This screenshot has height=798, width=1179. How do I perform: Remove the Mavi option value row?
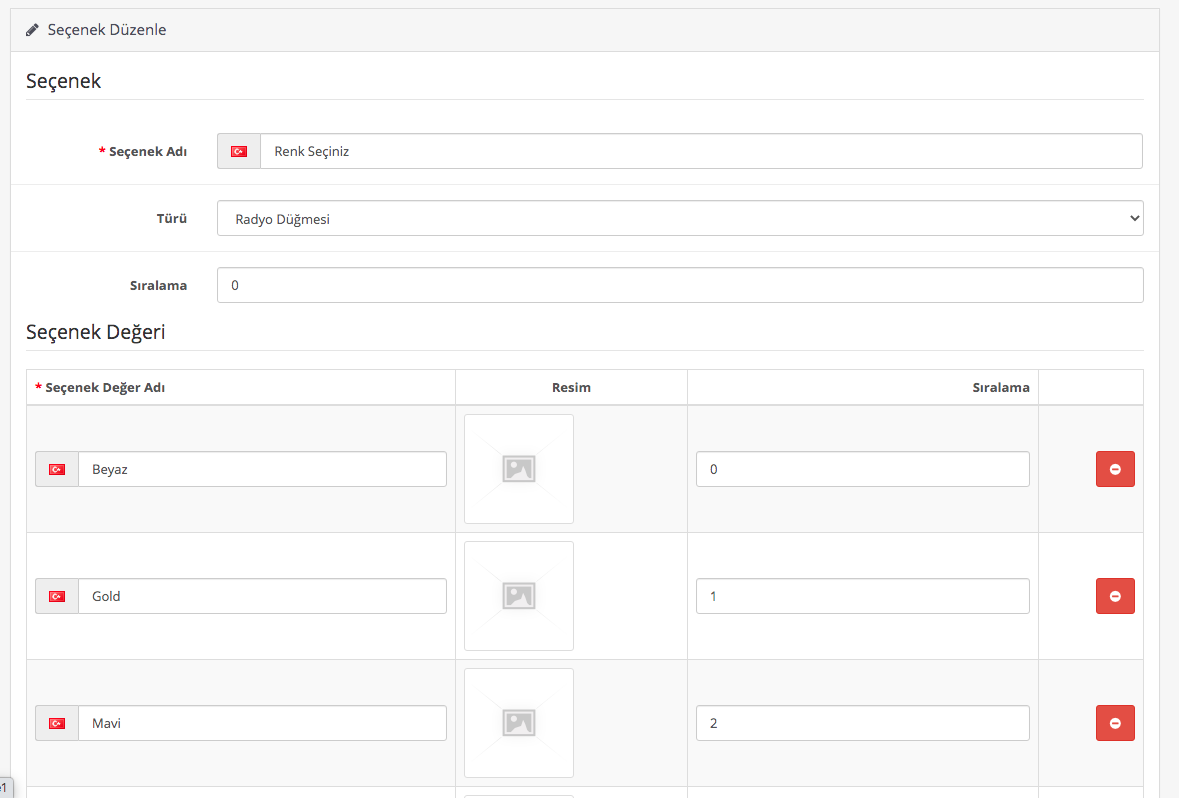1115,724
